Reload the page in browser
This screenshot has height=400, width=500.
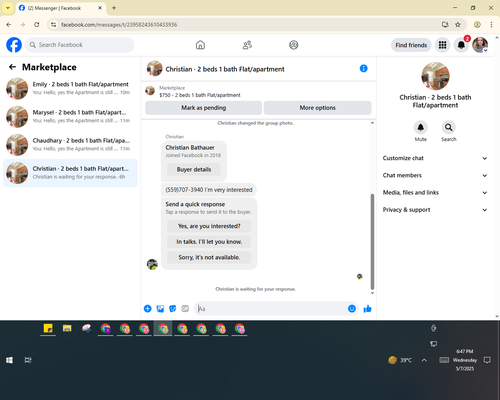[x=37, y=25]
